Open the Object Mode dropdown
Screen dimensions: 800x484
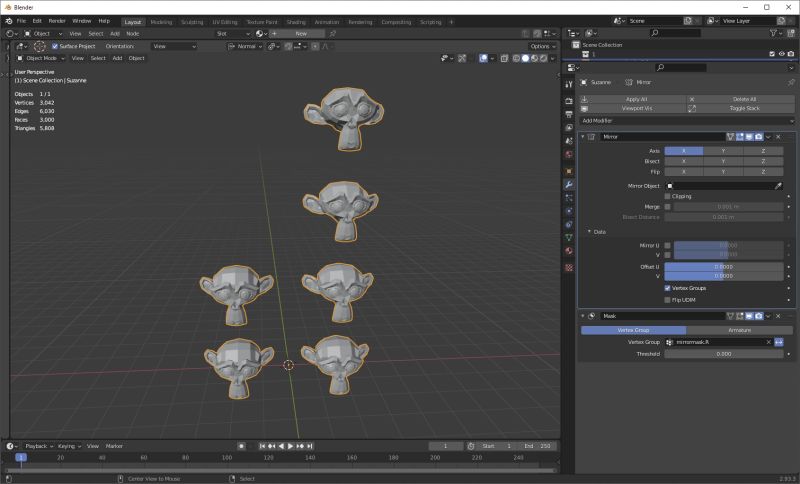point(41,58)
